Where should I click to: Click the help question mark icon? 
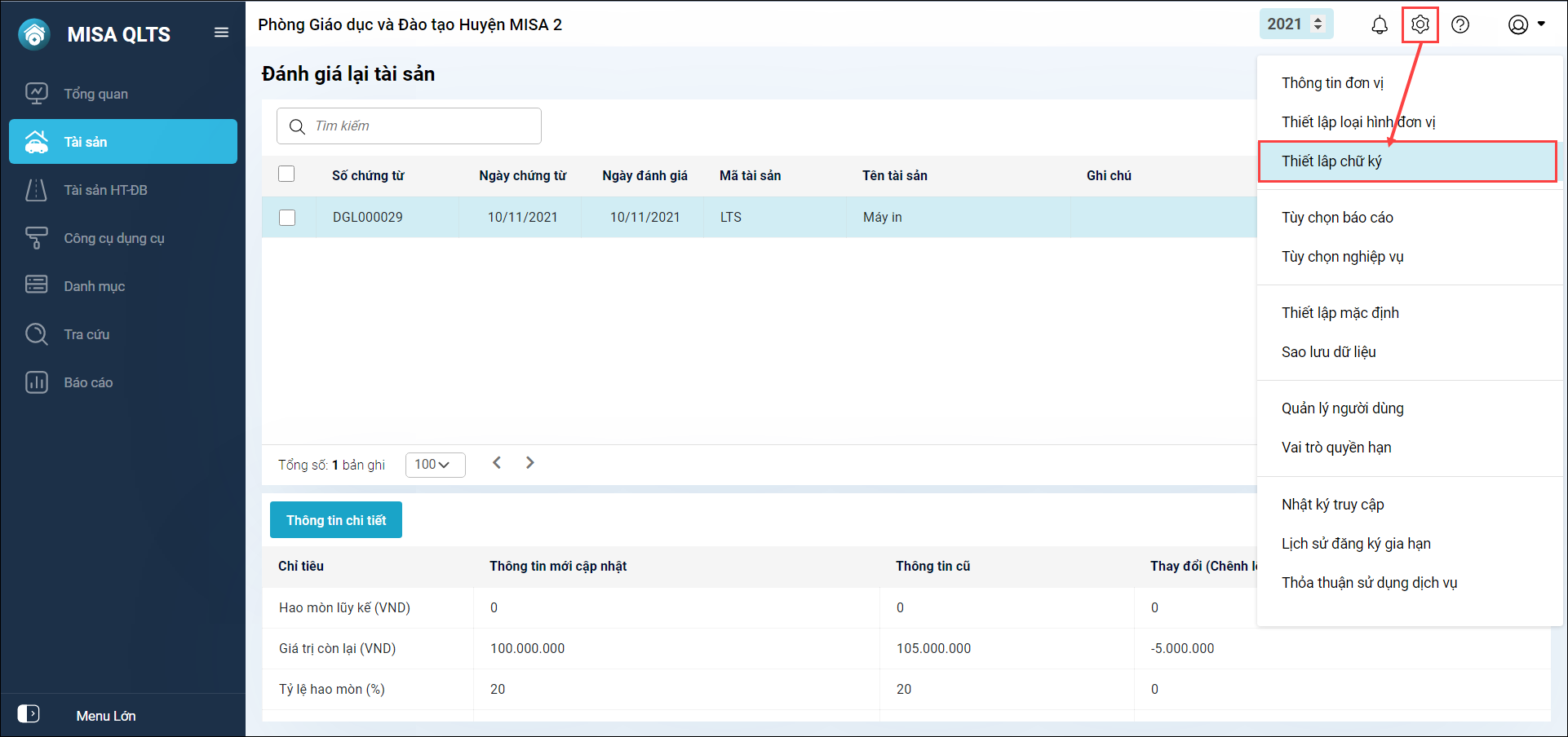point(1460,25)
